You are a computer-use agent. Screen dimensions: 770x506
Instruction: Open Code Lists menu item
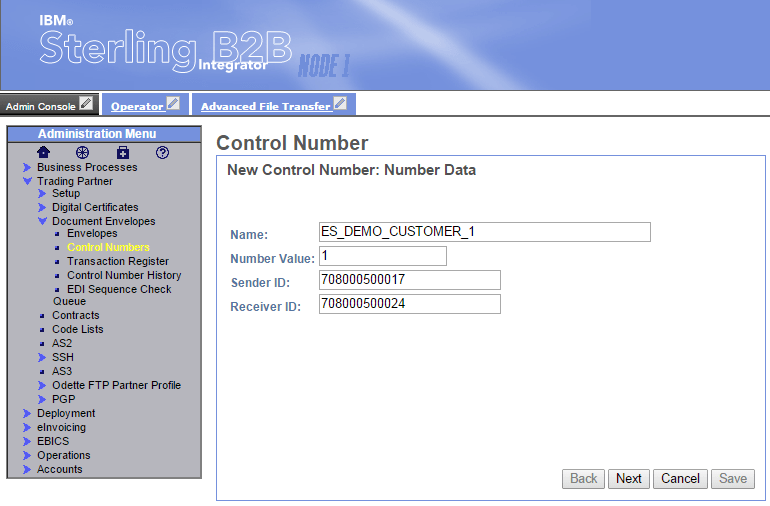coord(78,329)
